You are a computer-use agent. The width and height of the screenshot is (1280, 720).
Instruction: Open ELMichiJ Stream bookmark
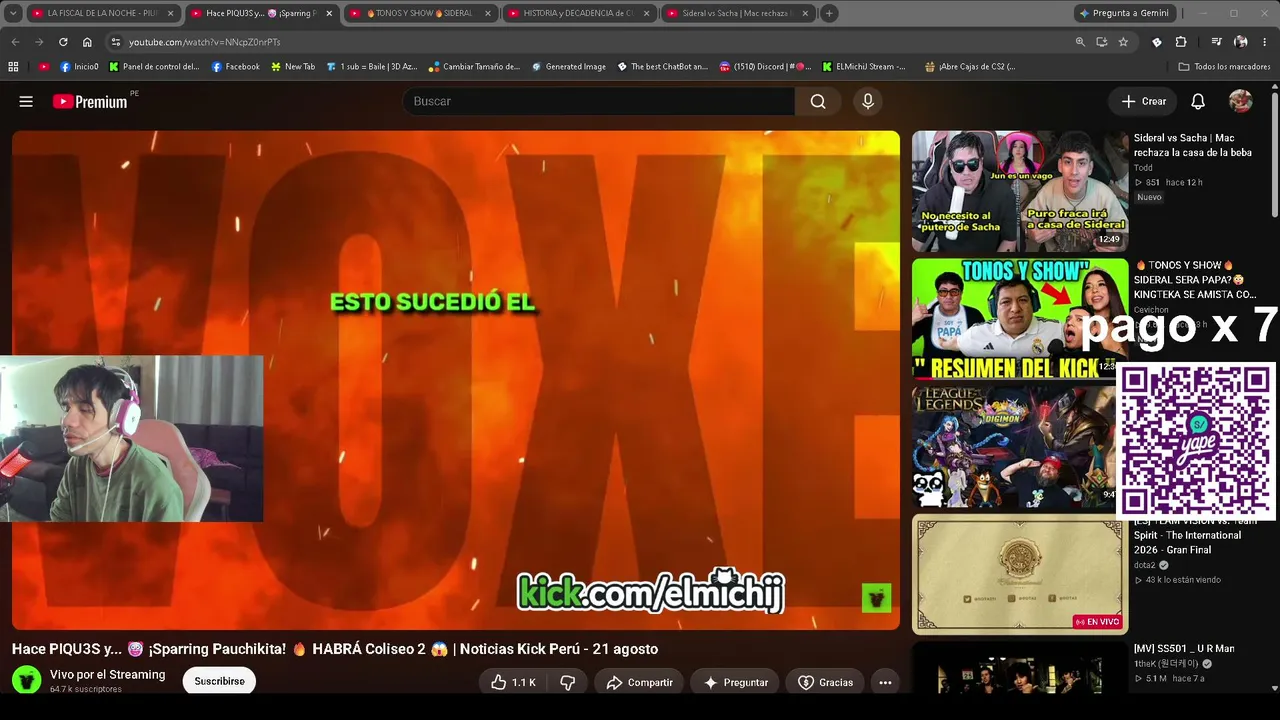(864, 67)
